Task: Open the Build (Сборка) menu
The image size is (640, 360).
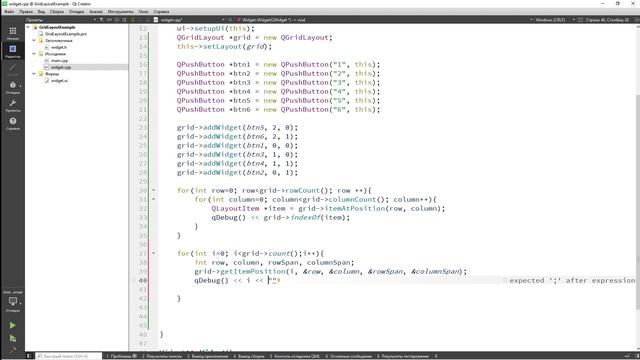Action: point(57,11)
